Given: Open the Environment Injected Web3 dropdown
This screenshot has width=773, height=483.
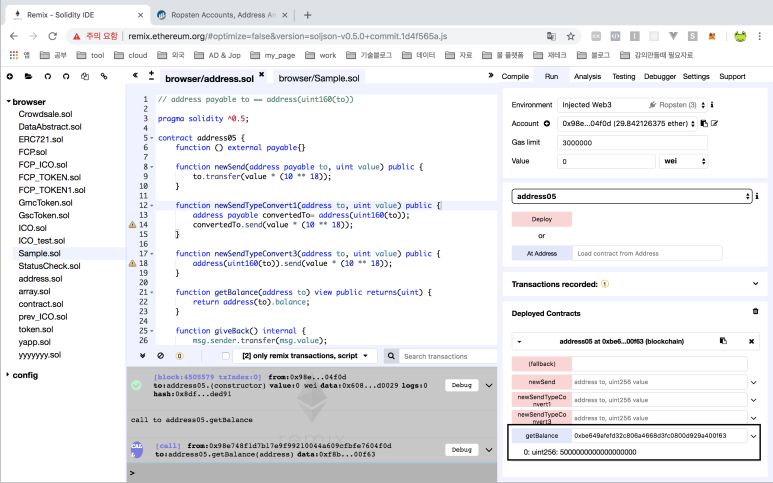Looking at the screenshot, I should coord(632,105).
